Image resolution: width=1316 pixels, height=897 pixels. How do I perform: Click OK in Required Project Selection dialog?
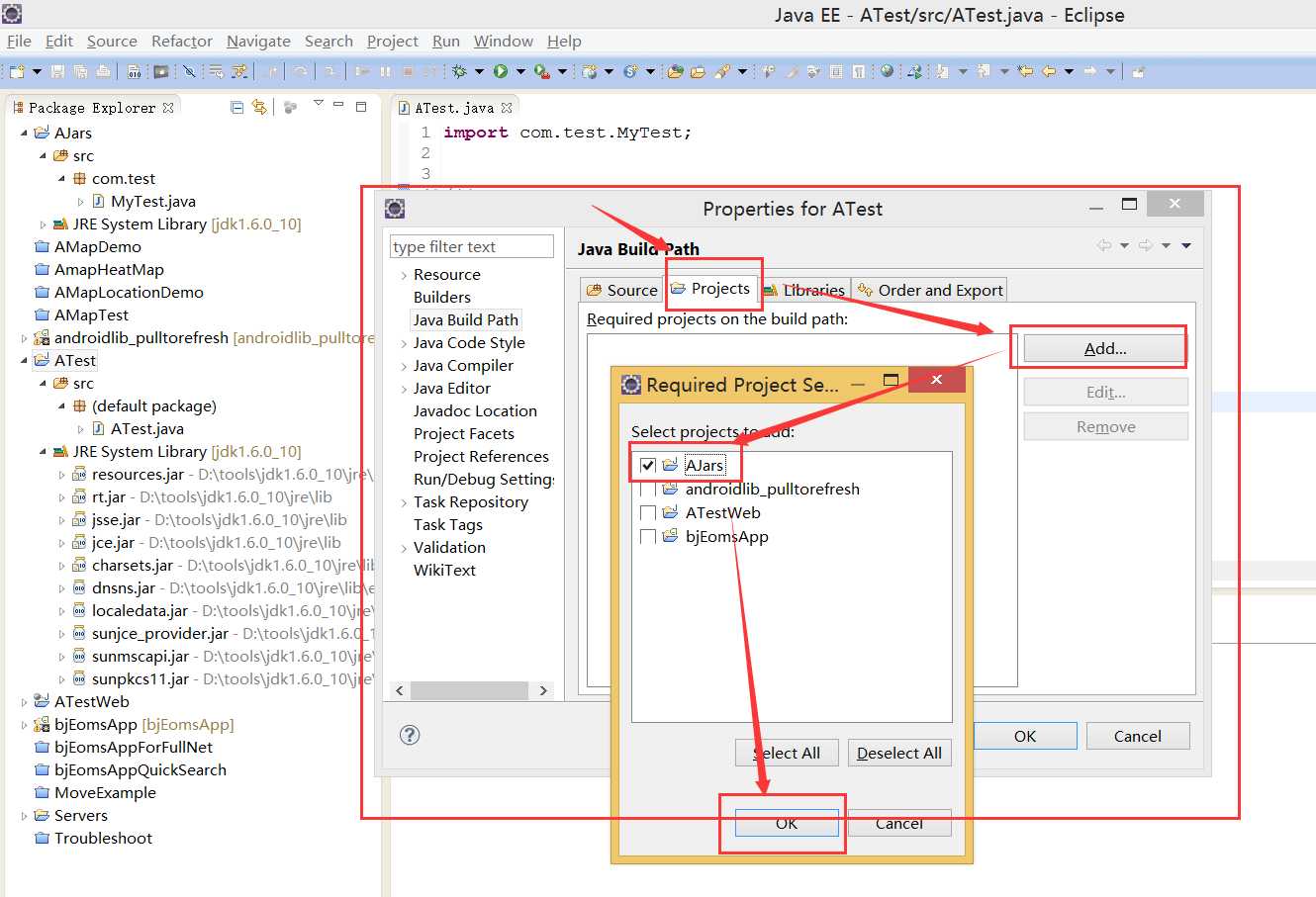coord(787,823)
